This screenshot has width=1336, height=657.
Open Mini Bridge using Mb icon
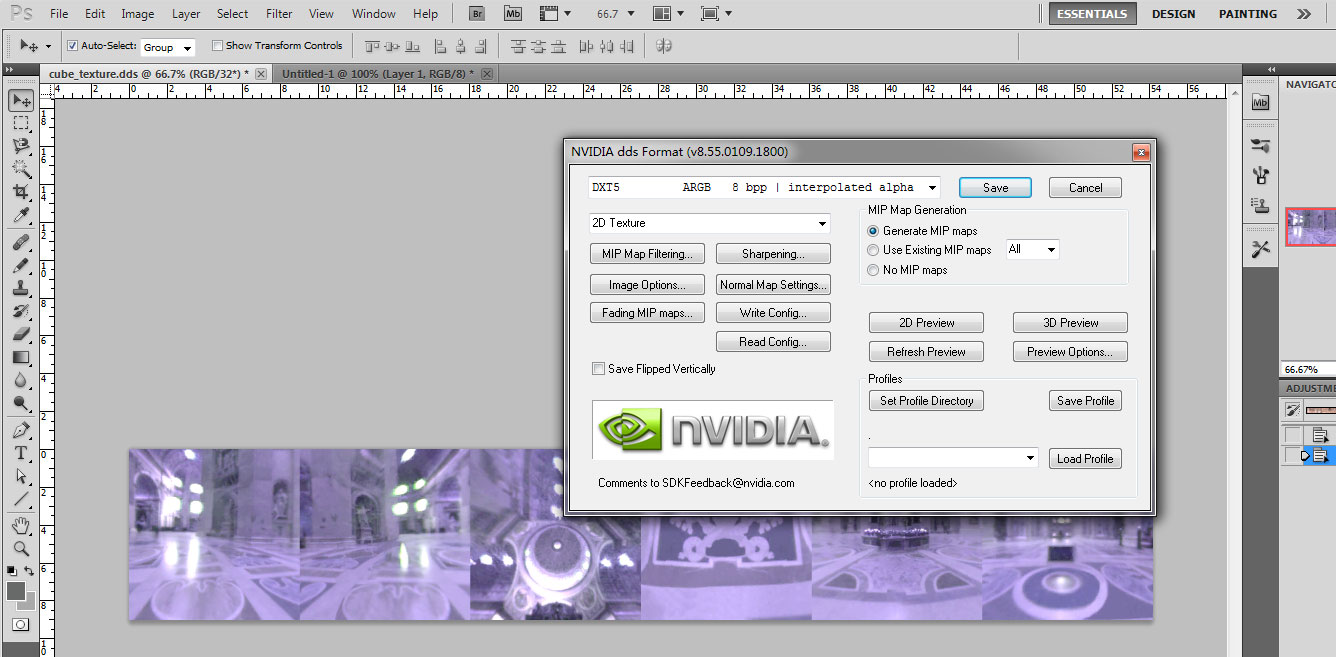[512, 14]
